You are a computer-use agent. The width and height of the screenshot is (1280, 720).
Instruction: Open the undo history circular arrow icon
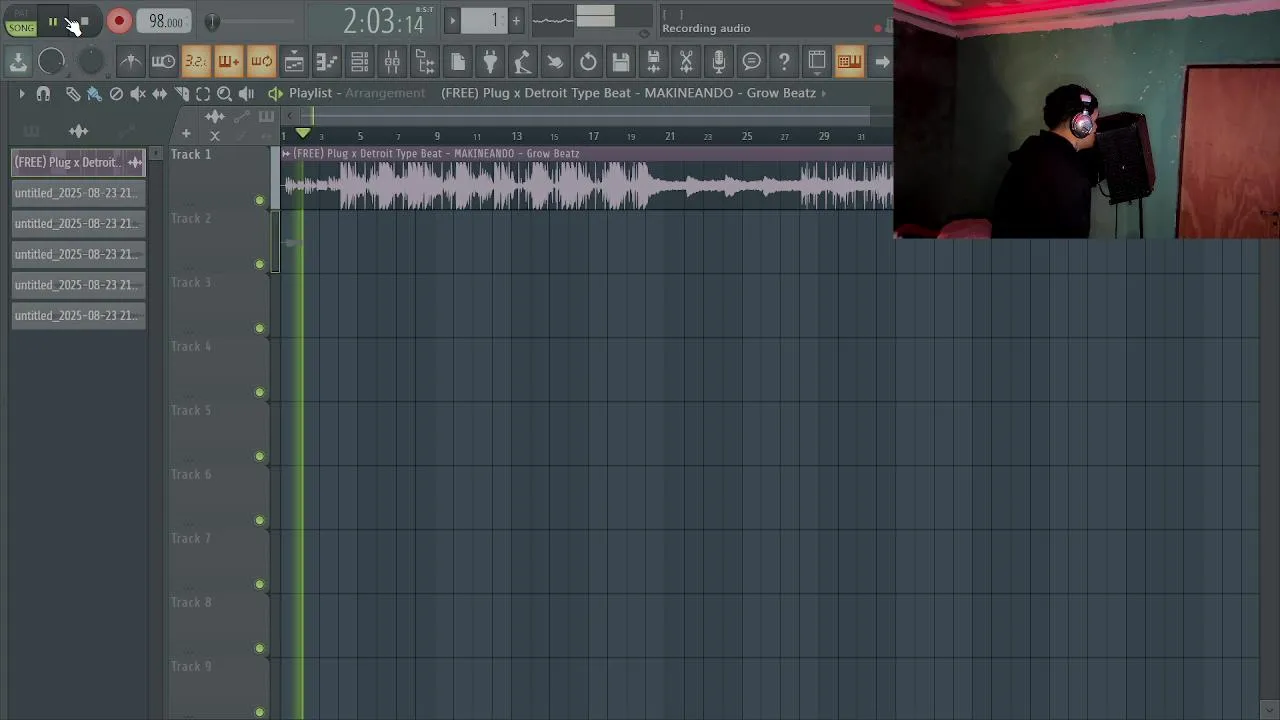[x=588, y=62]
